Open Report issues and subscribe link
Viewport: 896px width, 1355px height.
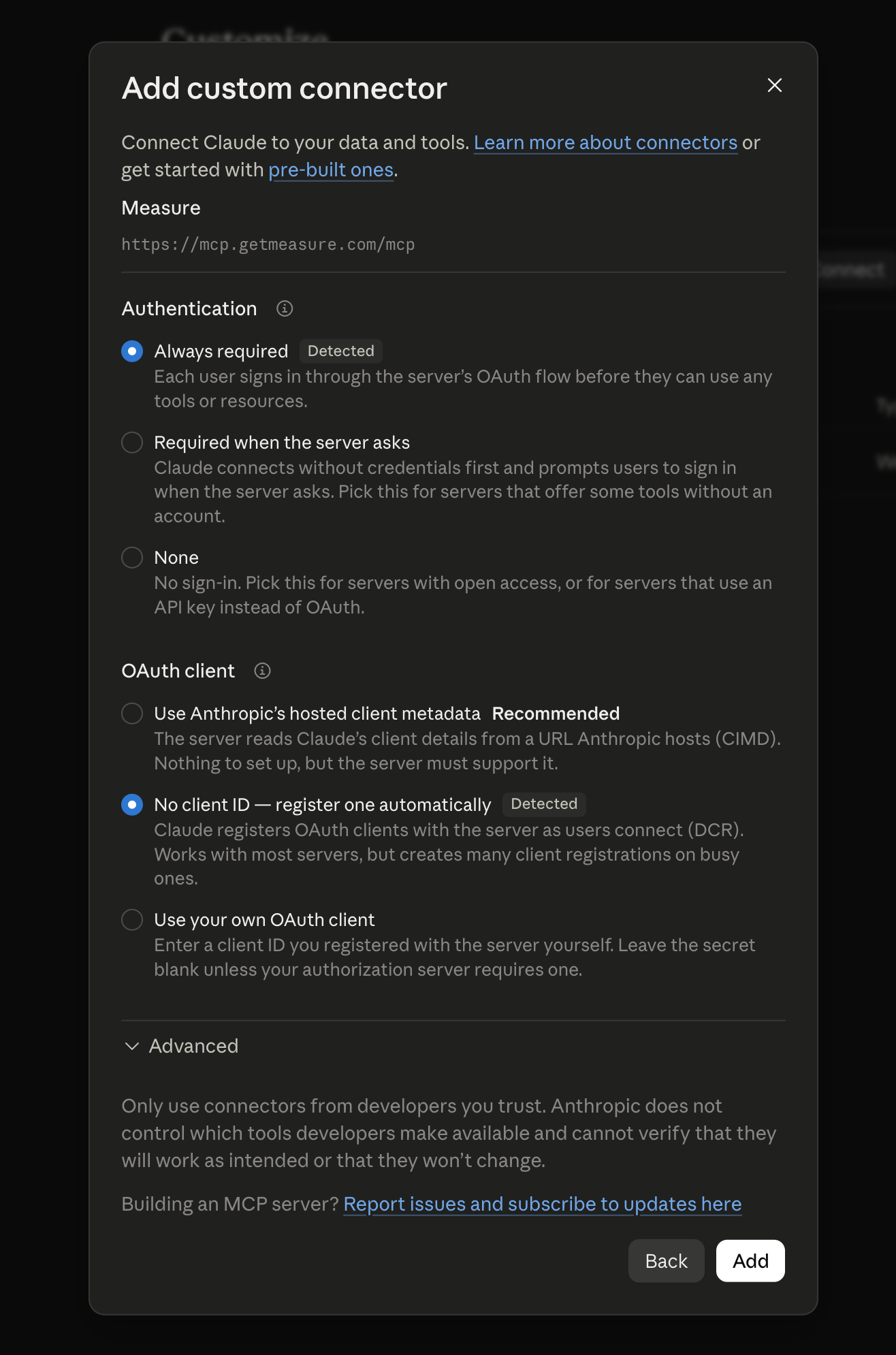tap(542, 1204)
